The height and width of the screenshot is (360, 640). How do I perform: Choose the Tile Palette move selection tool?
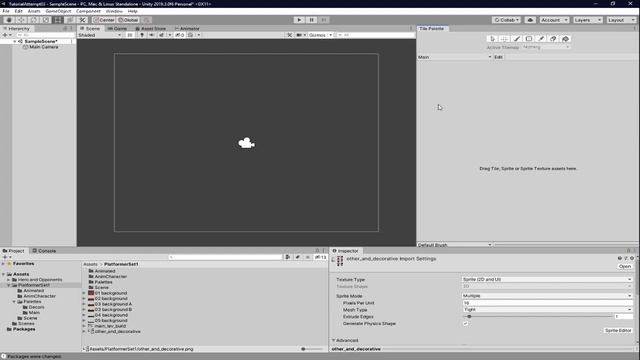tap(504, 38)
